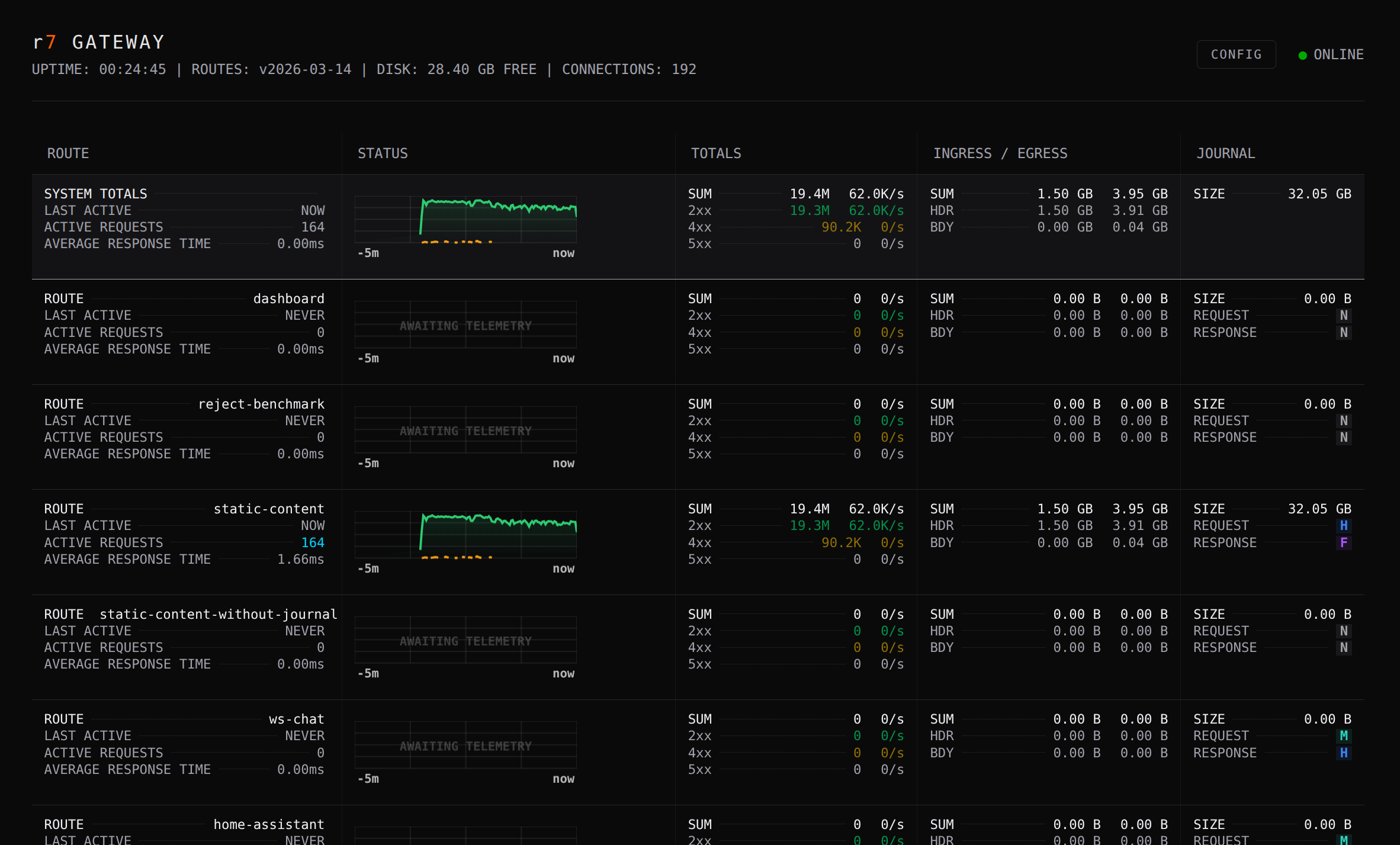Click CONNECTIONS: 192 in header
1400x845 pixels.
click(629, 69)
